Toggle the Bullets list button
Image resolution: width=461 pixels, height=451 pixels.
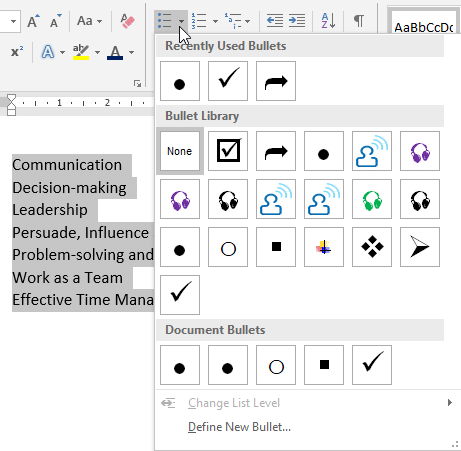point(165,21)
